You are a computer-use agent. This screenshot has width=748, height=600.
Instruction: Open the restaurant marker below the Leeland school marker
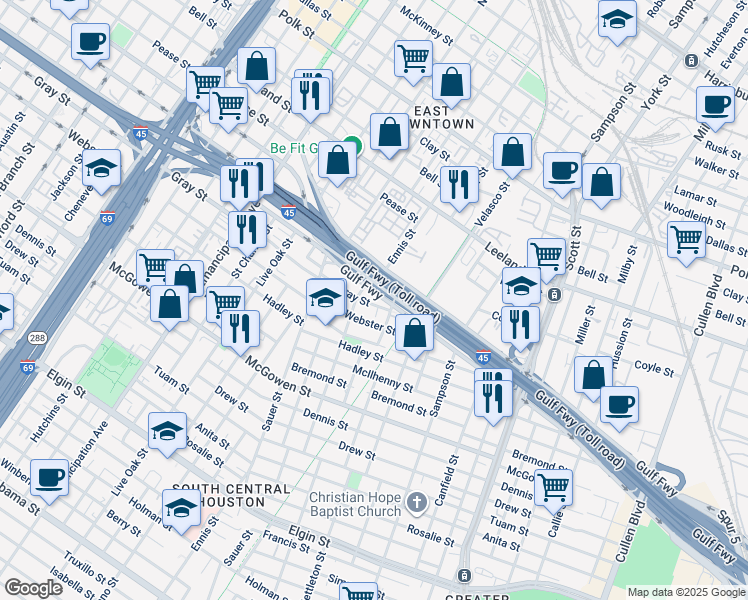(x=520, y=326)
